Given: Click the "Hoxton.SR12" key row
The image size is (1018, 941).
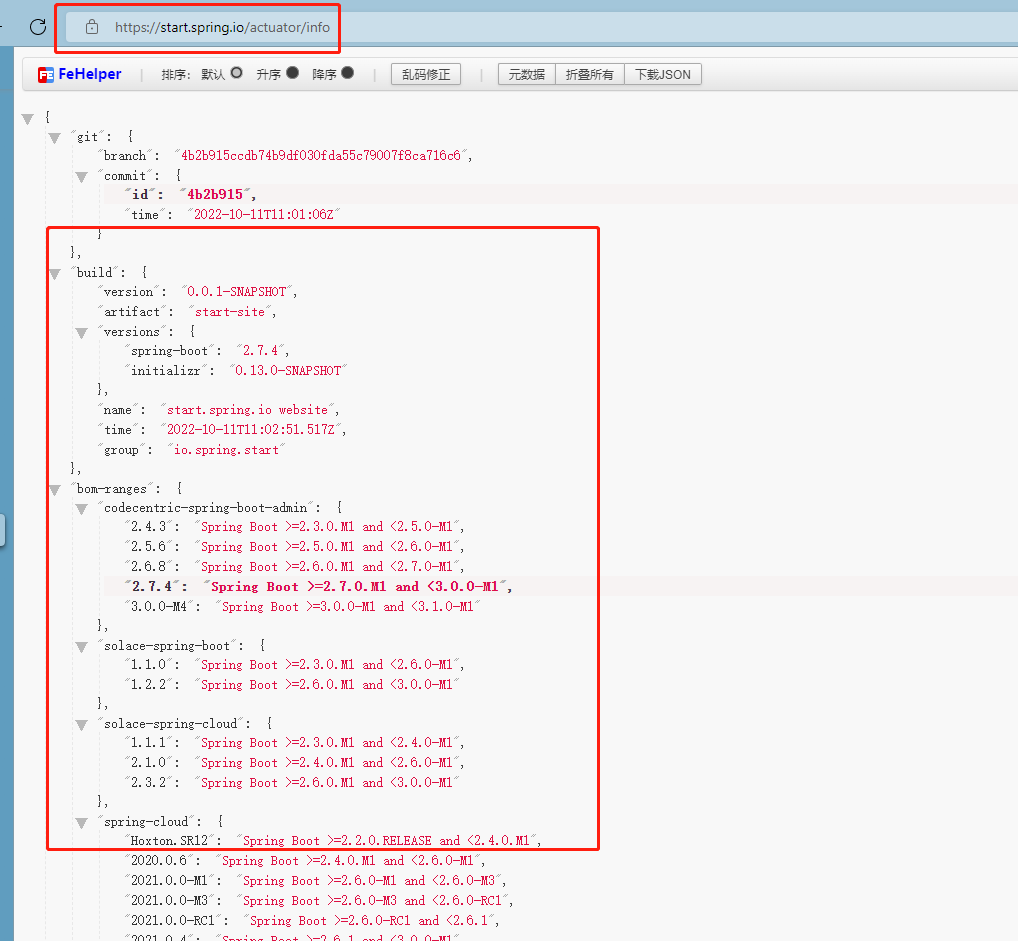Looking at the screenshot, I should (x=169, y=841).
